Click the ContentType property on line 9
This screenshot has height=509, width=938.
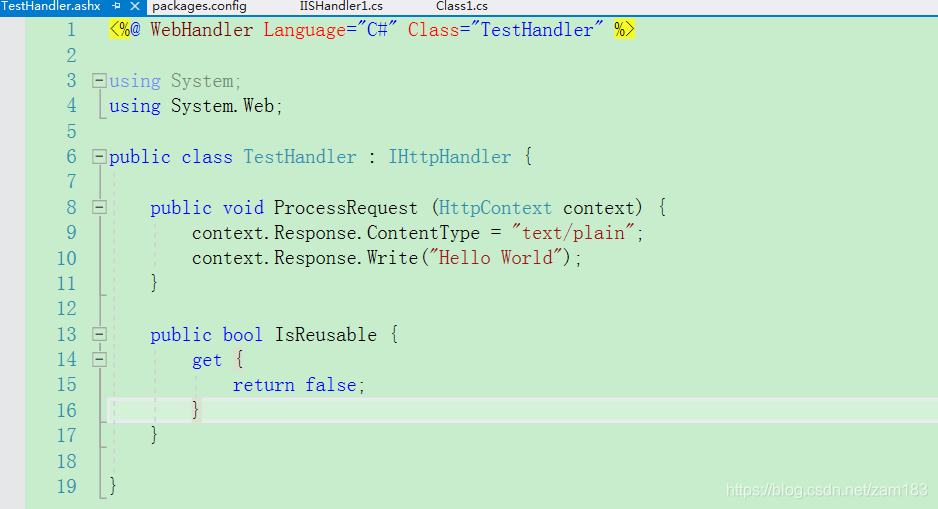tap(423, 233)
